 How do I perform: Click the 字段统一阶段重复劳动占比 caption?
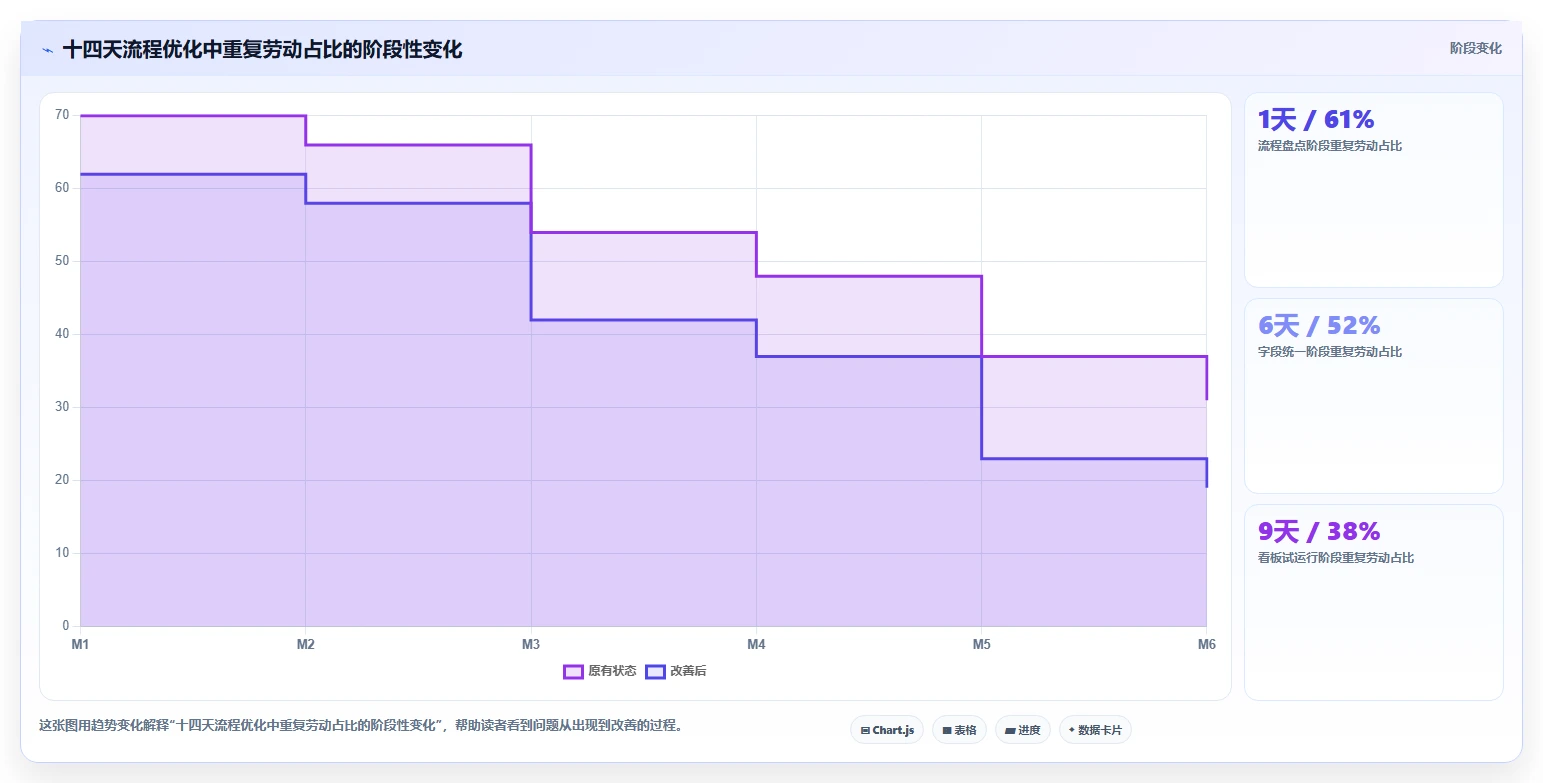pyautogui.click(x=1329, y=352)
